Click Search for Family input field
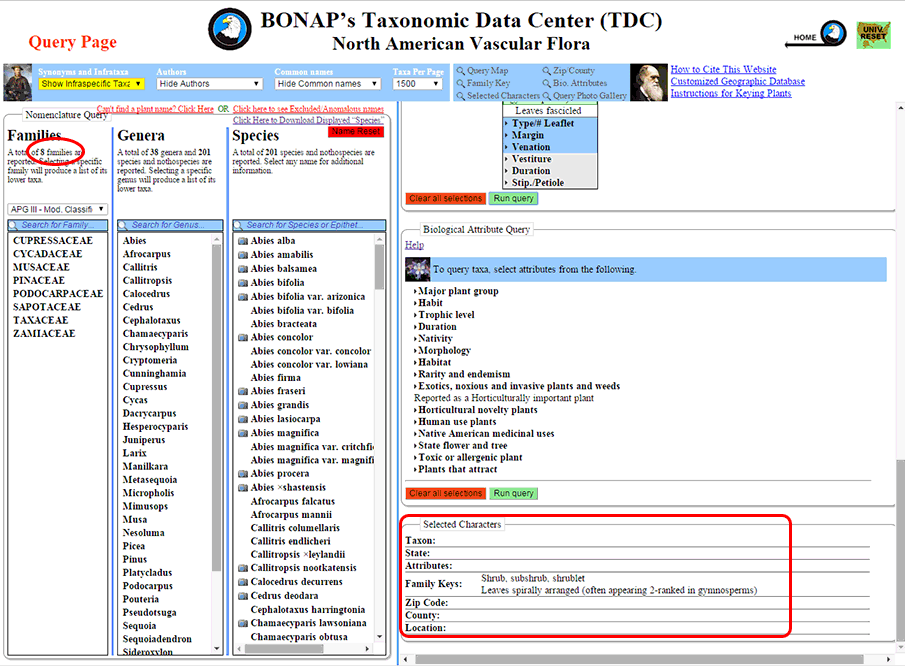Viewport: 905px width, 666px height. tap(58, 225)
